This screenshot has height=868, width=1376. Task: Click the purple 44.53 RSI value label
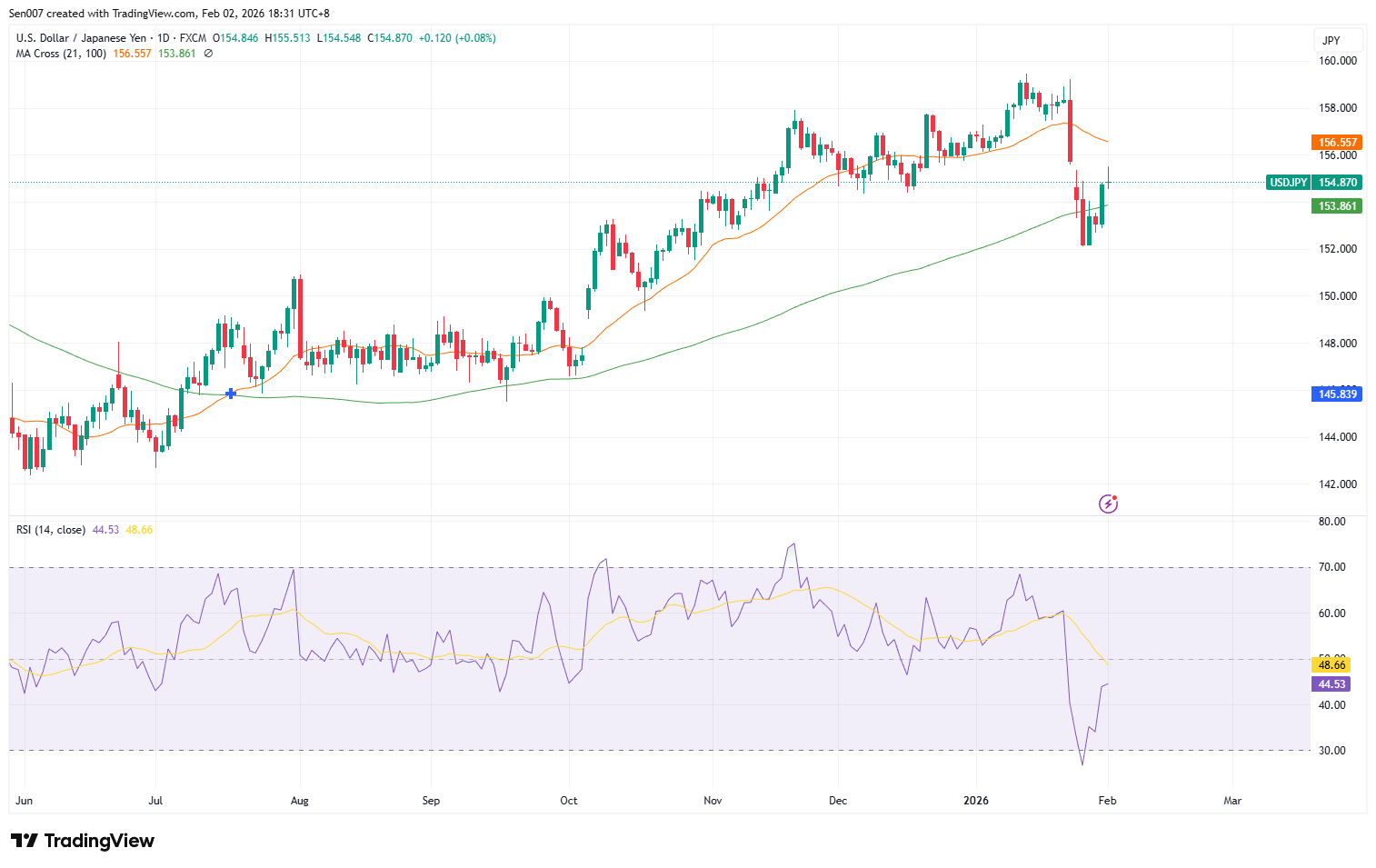point(1330,683)
